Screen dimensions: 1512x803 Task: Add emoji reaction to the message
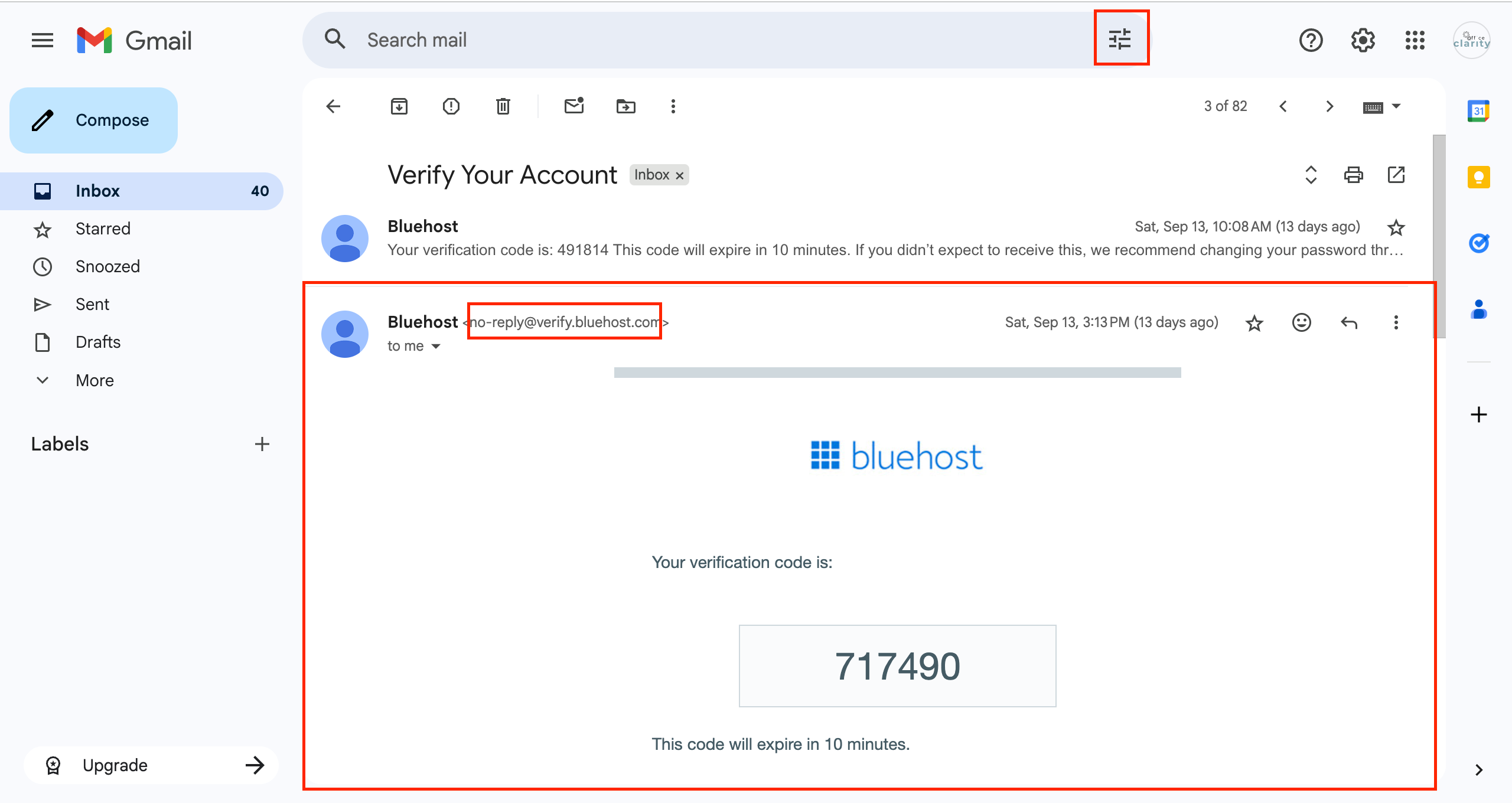pos(1302,322)
